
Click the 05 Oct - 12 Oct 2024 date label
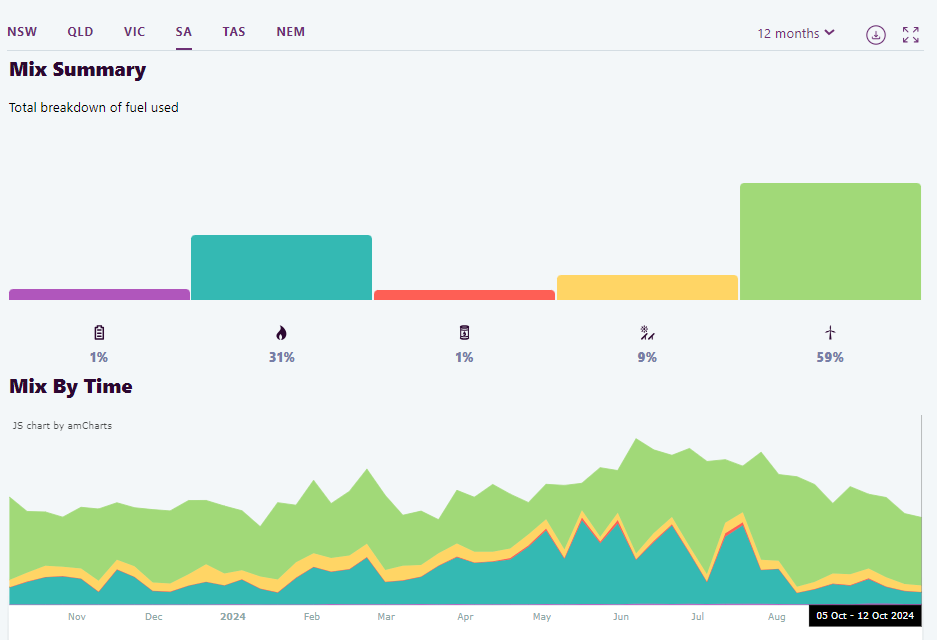click(x=864, y=617)
